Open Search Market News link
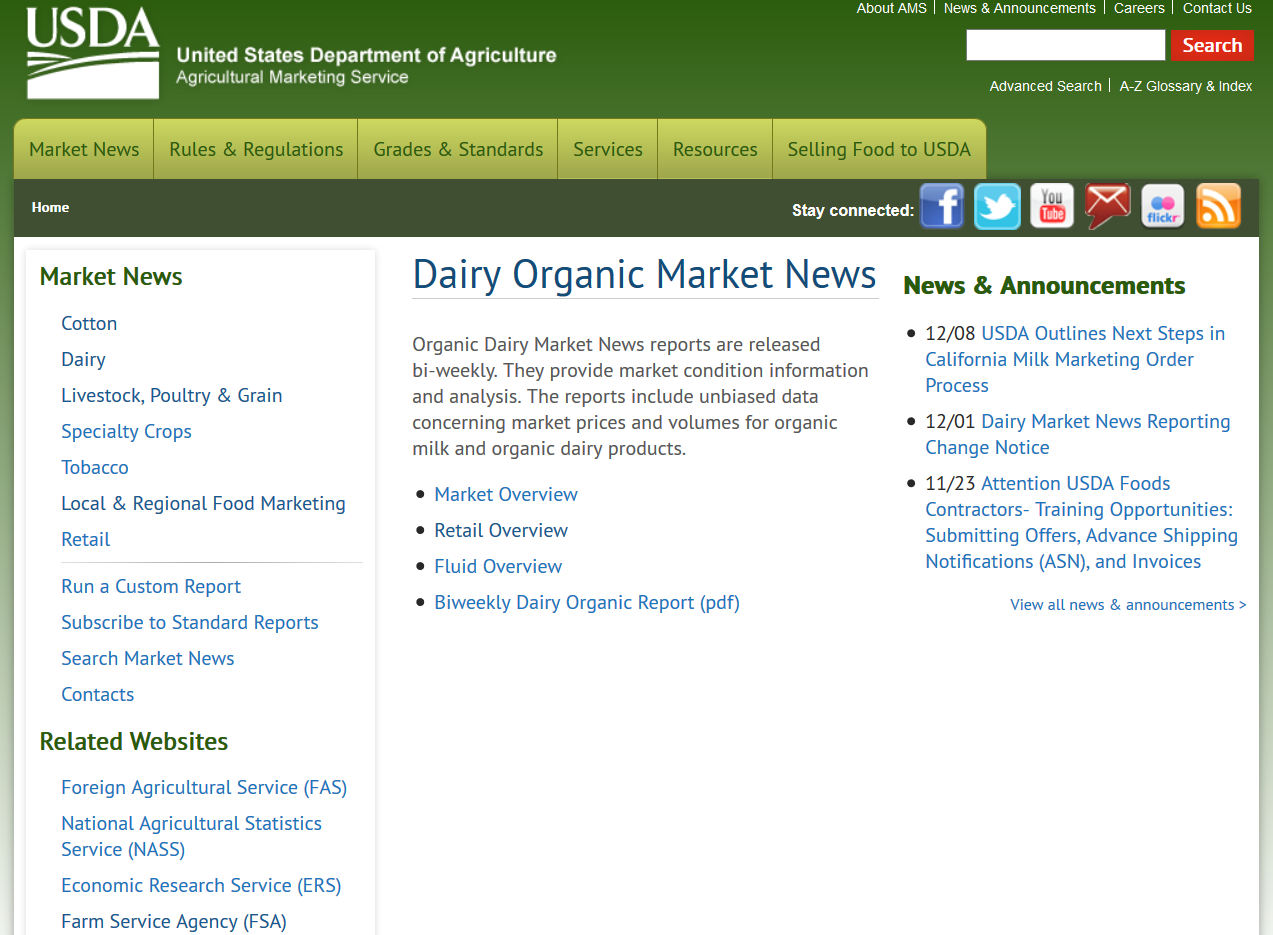This screenshot has height=935, width=1273. [x=148, y=658]
